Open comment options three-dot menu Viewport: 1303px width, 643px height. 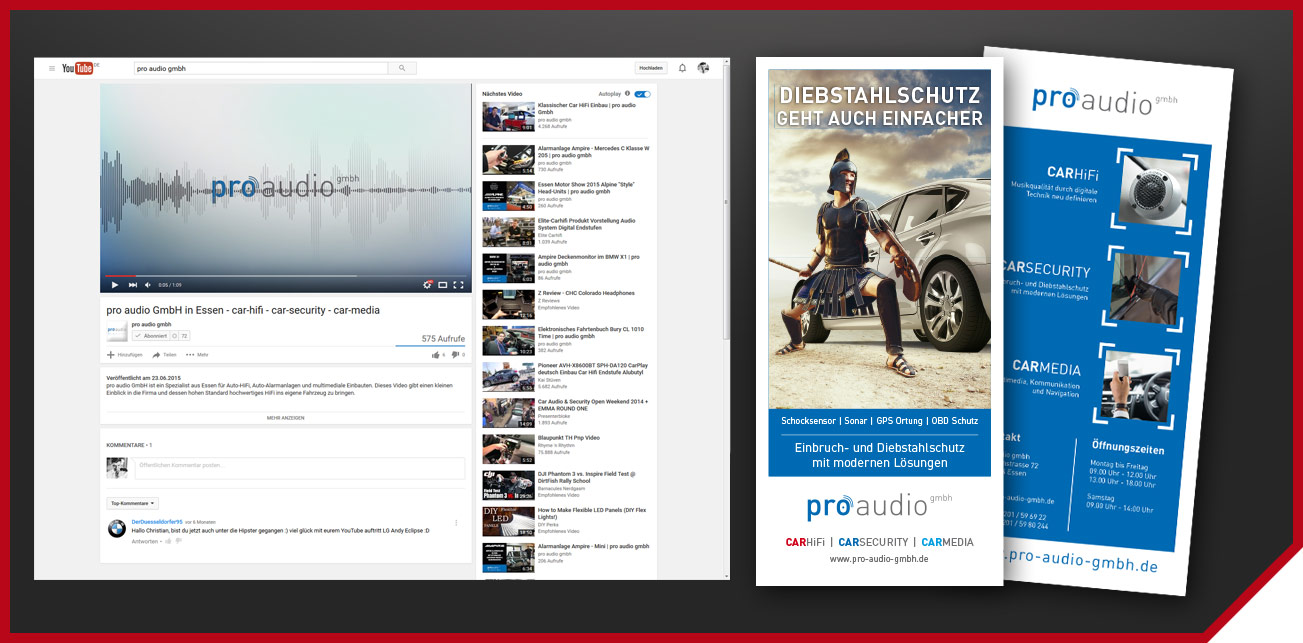point(457,523)
